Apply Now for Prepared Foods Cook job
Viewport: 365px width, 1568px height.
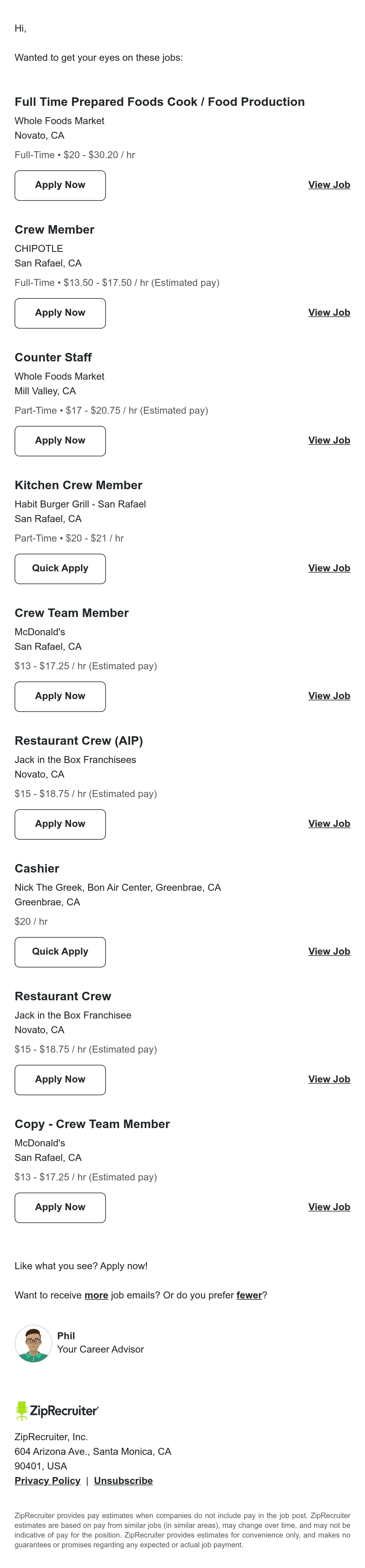pyautogui.click(x=60, y=185)
